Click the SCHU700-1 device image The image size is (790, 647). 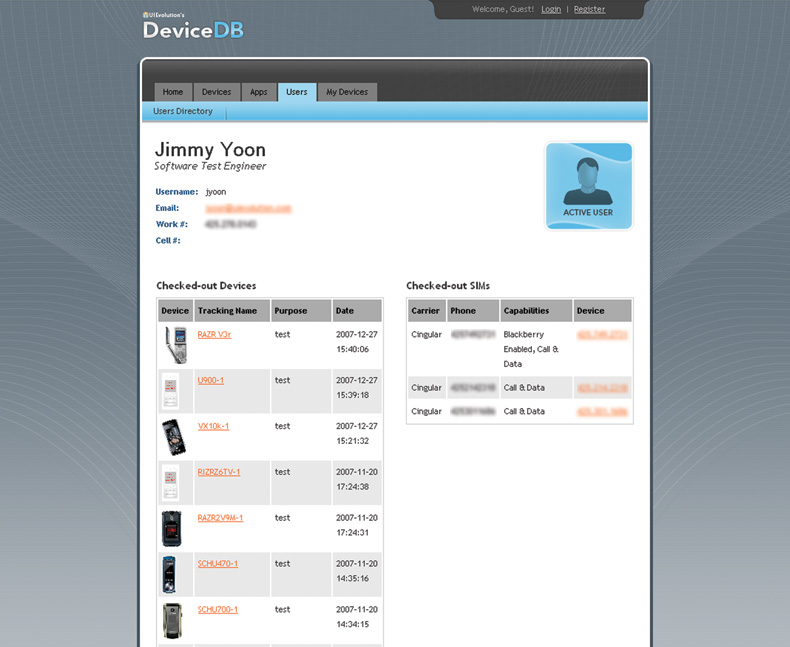172,620
